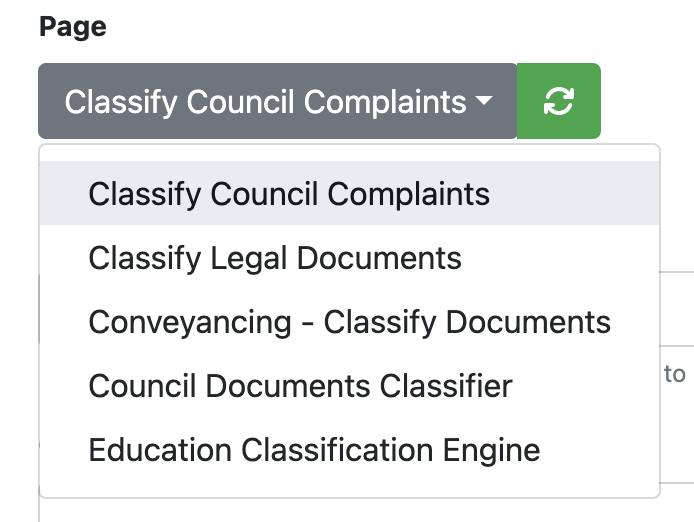
Task: Choose the Education Classification Engine entry
Action: point(314,450)
